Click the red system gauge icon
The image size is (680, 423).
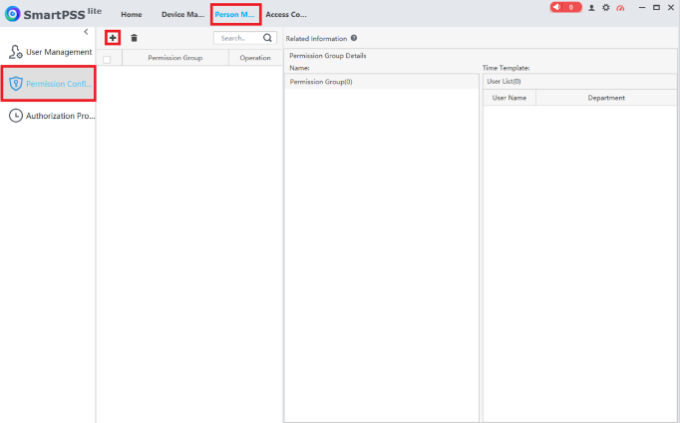[x=620, y=8]
